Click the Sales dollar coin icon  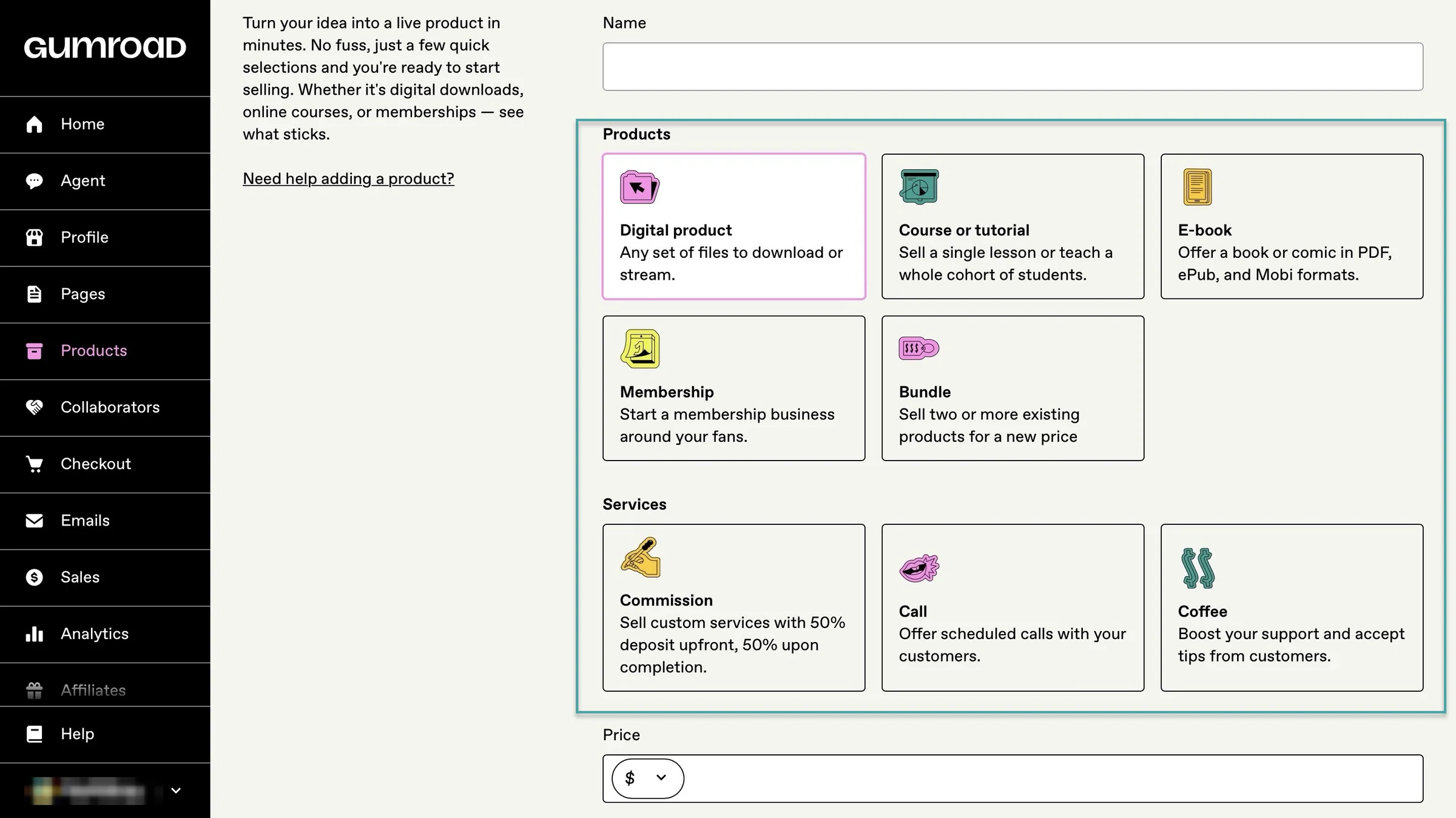coord(35,577)
